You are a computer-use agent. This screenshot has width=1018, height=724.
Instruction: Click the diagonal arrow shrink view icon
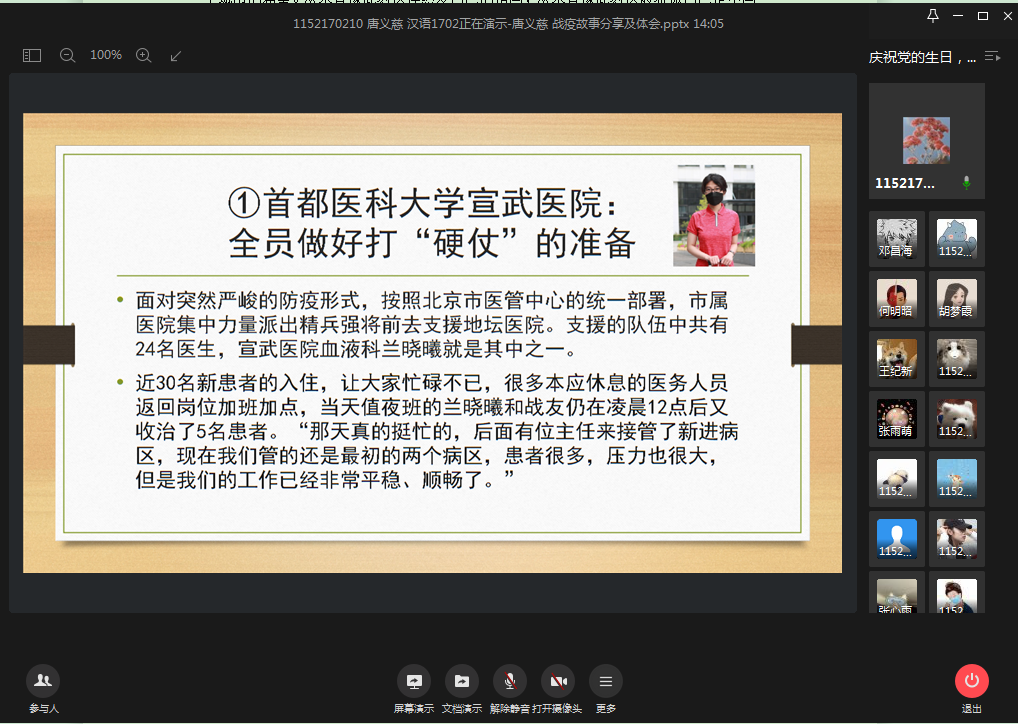[176, 56]
